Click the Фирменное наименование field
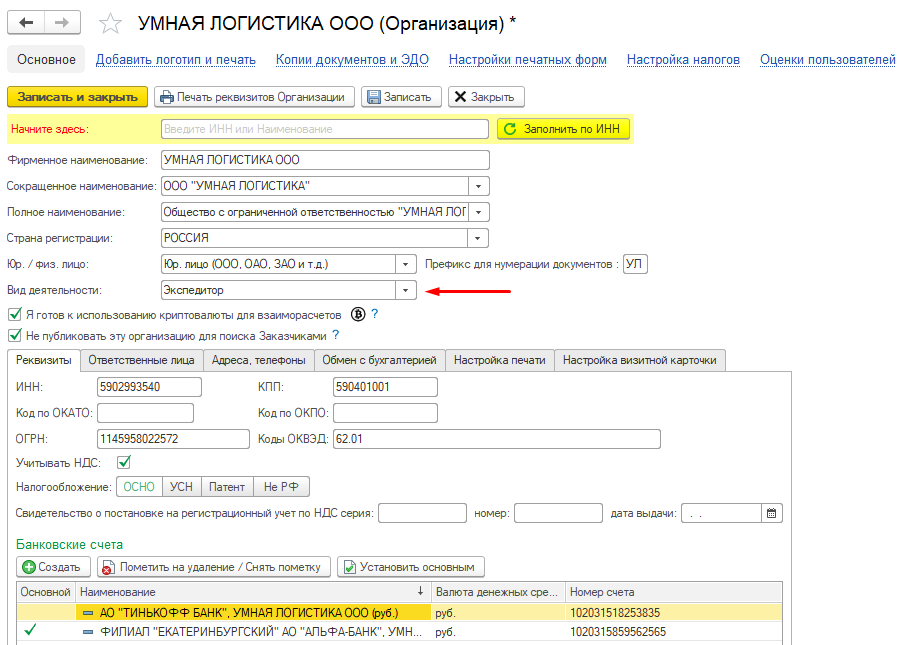This screenshot has height=645, width=918. [x=325, y=160]
